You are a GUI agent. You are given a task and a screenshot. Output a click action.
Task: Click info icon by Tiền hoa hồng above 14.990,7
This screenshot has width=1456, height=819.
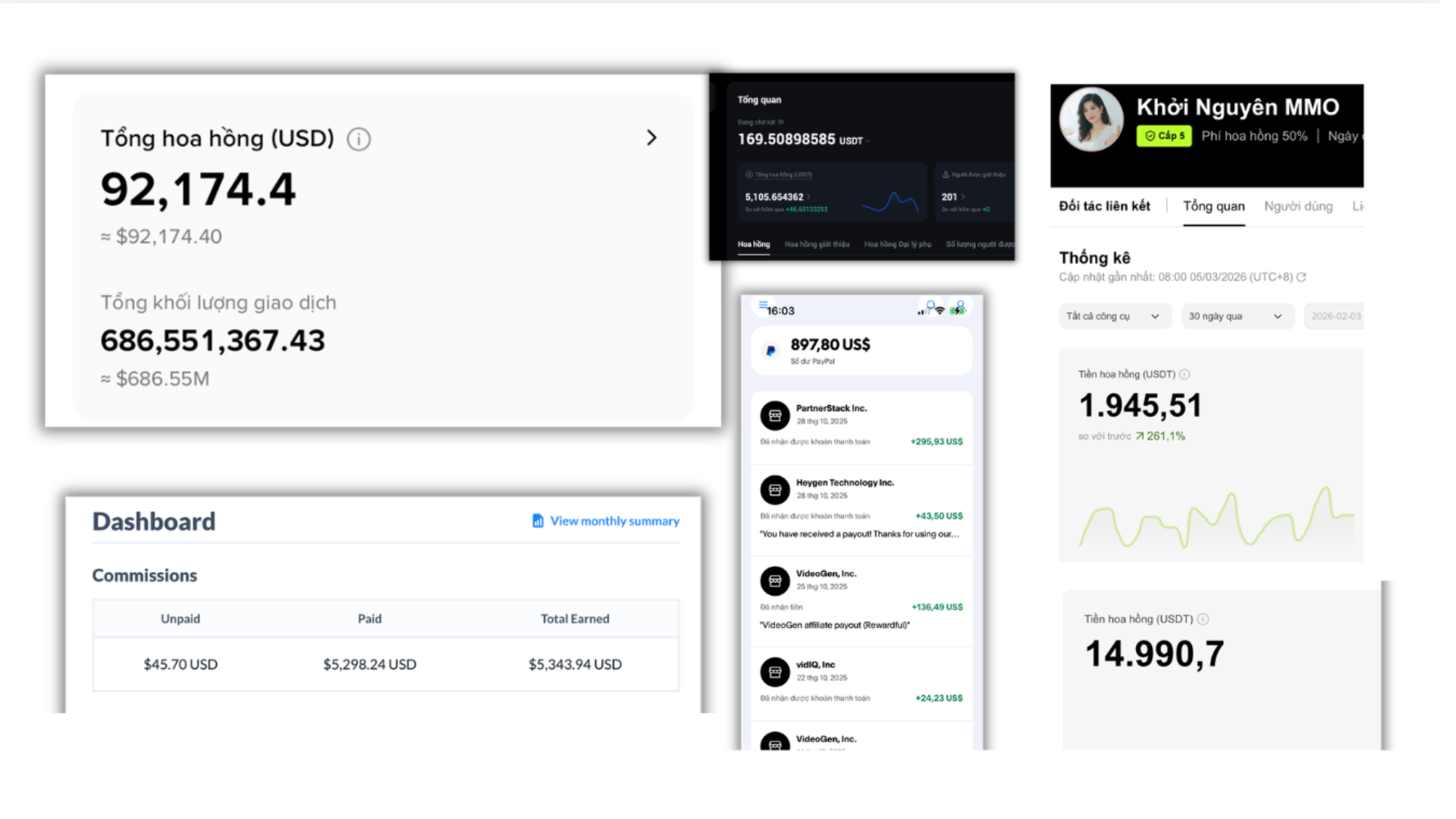pos(1203,620)
